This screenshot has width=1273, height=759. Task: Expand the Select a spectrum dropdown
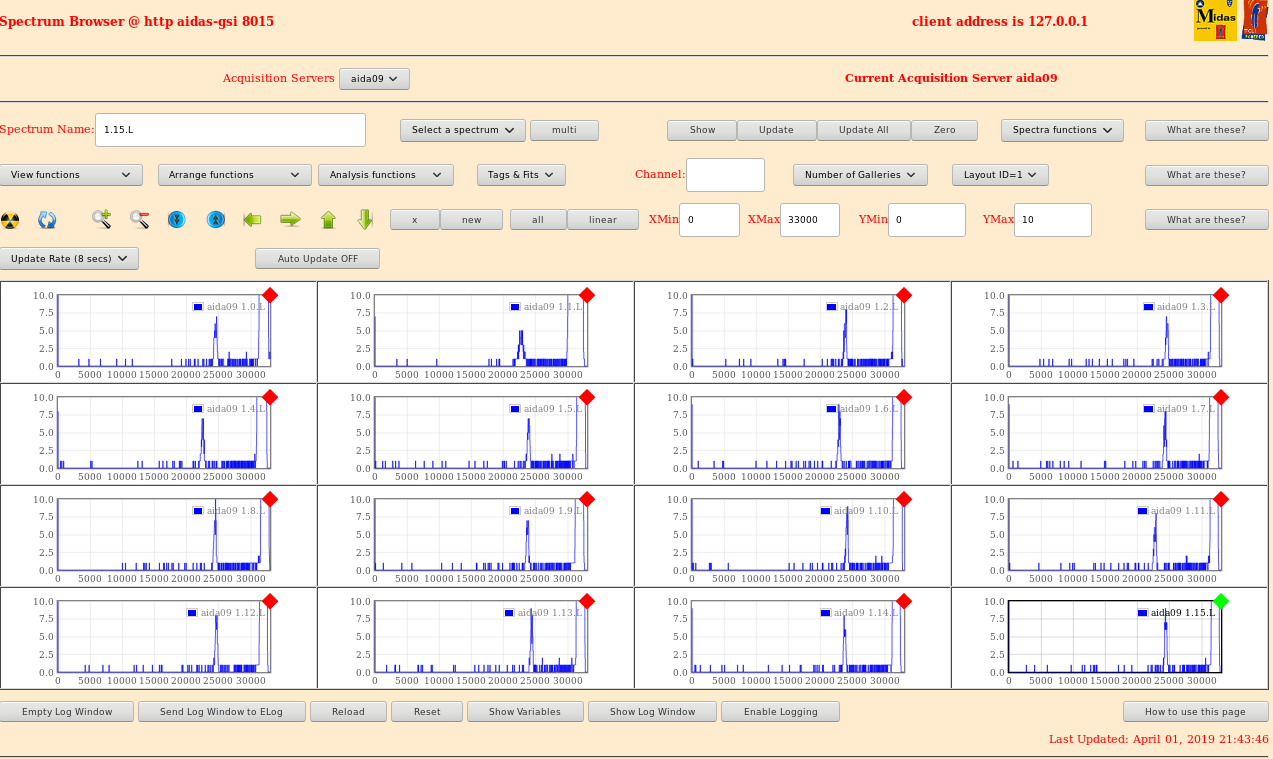pos(462,130)
